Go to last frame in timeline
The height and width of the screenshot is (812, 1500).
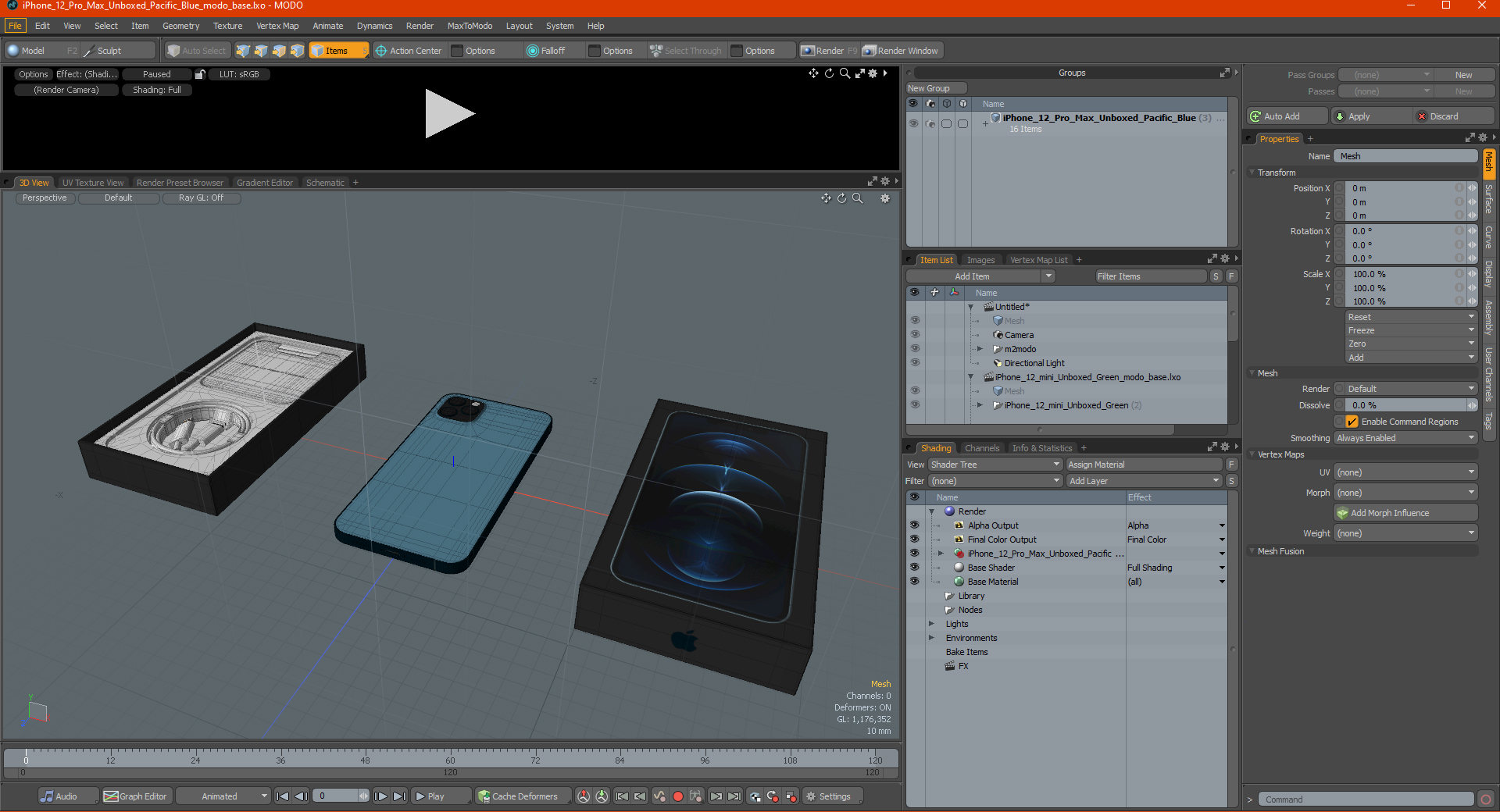(399, 796)
